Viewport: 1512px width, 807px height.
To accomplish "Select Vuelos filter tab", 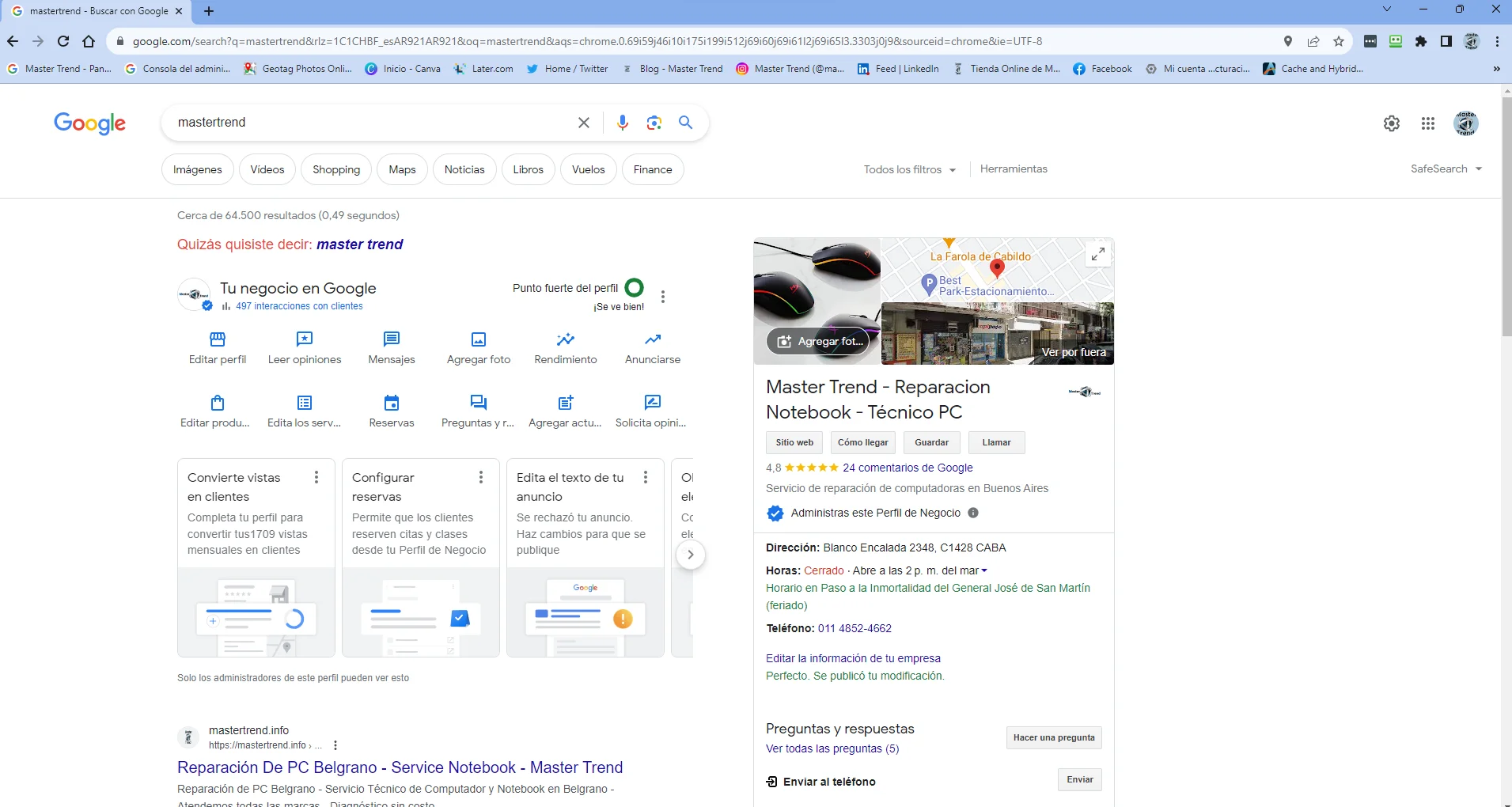I will (589, 169).
